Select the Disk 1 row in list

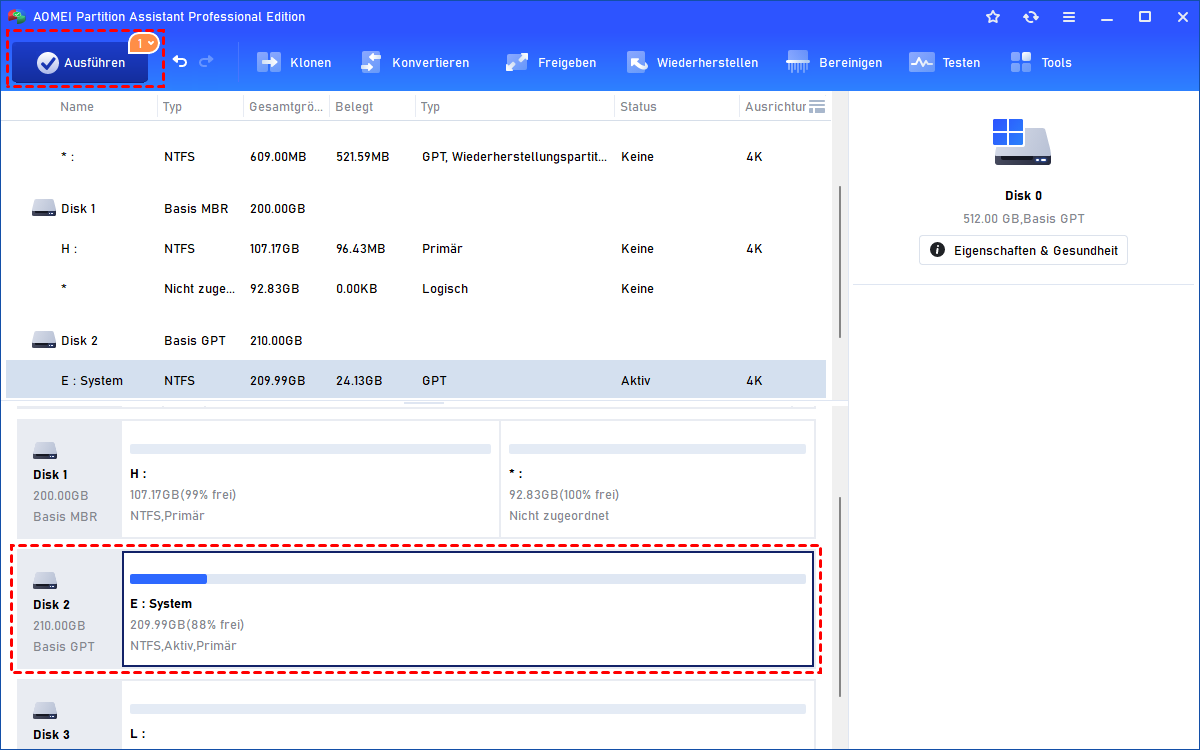coord(416,209)
